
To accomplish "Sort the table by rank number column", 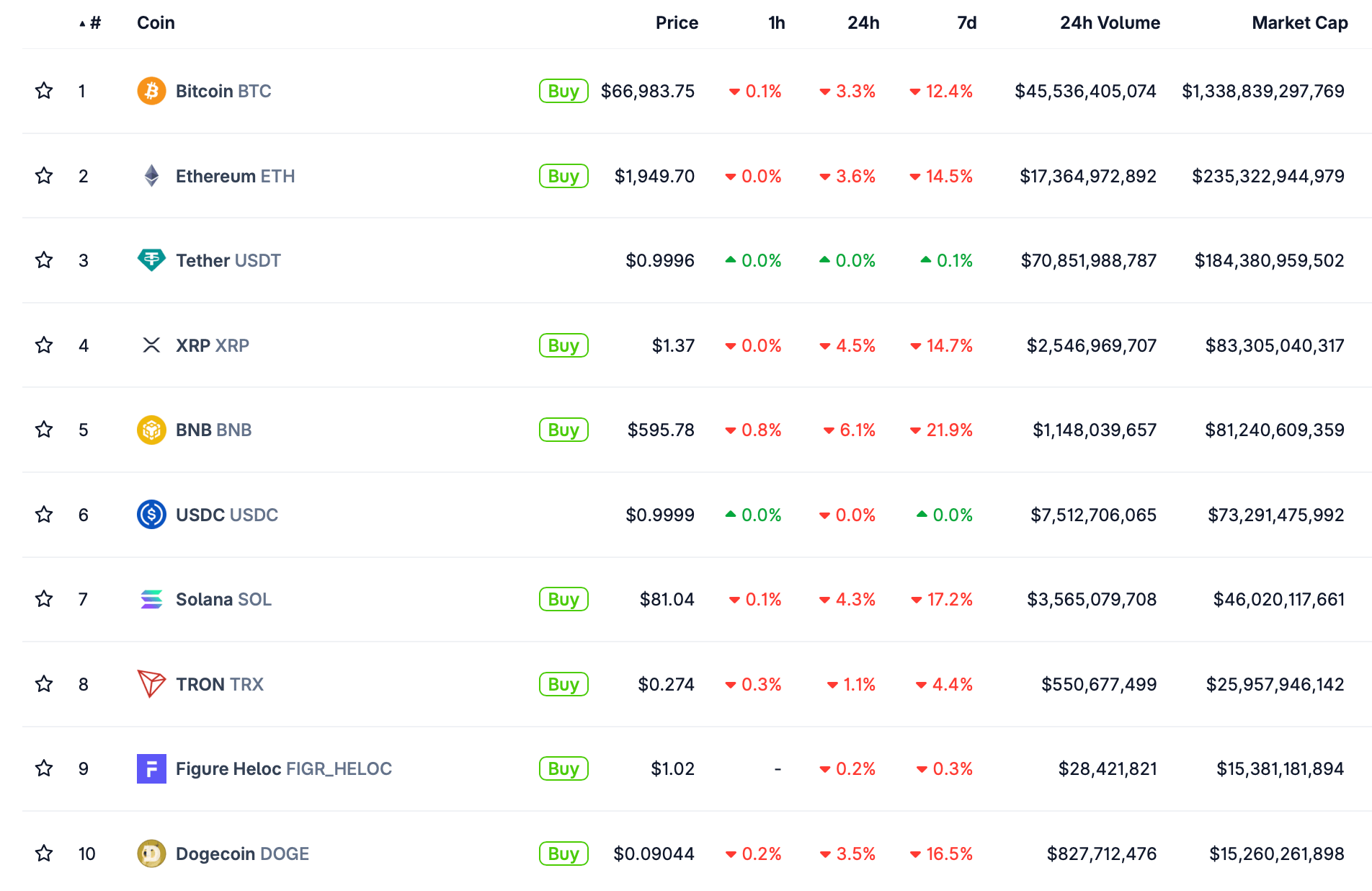I will coord(91,23).
